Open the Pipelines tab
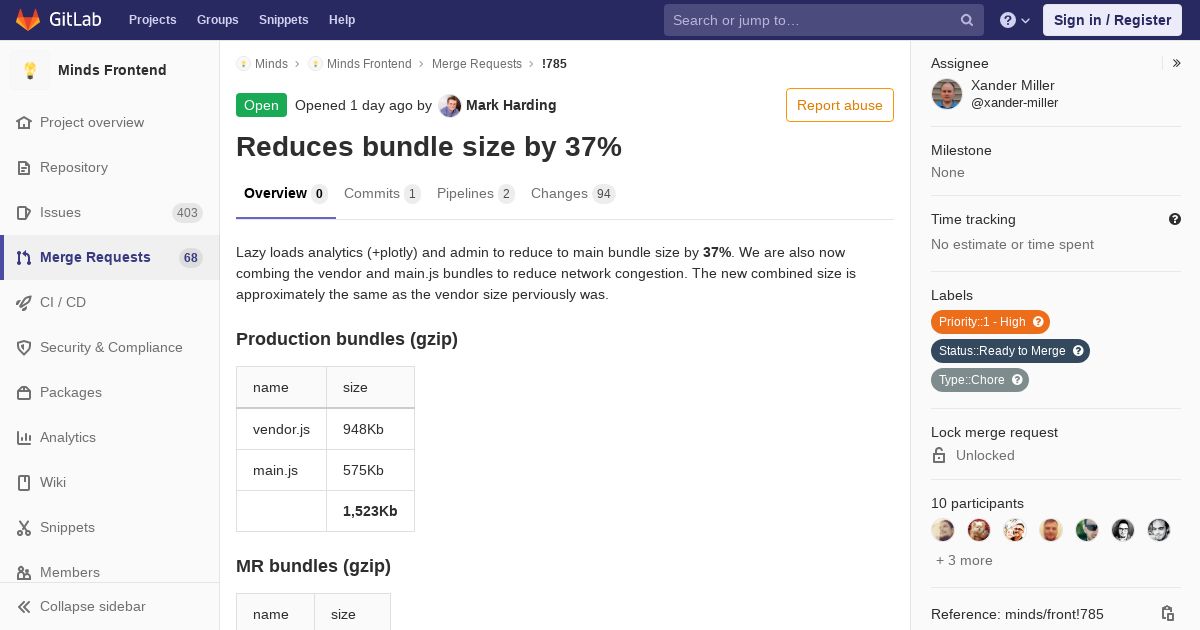Image resolution: width=1200 pixels, height=630 pixels. point(475,194)
